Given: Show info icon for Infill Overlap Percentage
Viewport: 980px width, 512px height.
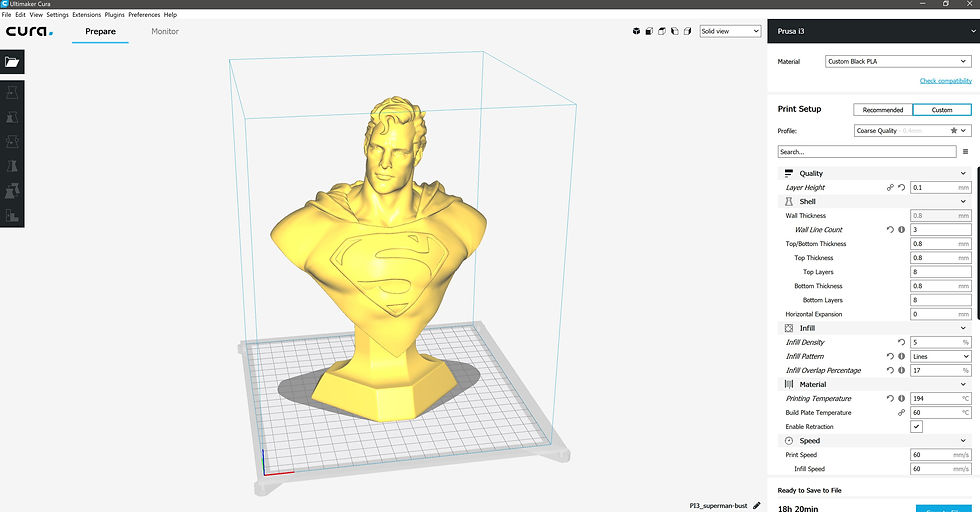Looking at the screenshot, I should 901,370.
